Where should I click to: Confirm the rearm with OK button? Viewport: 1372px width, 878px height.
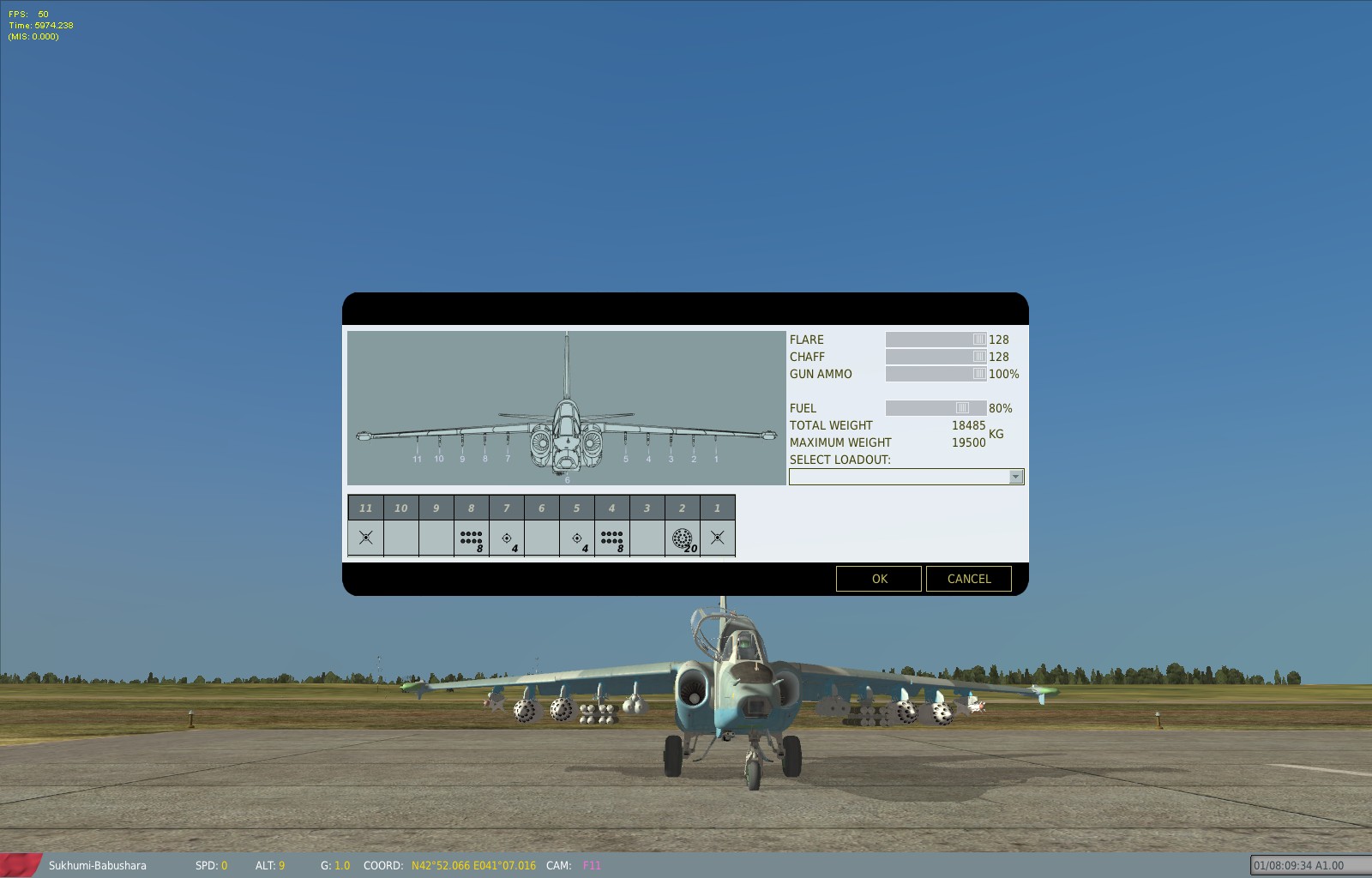879,579
